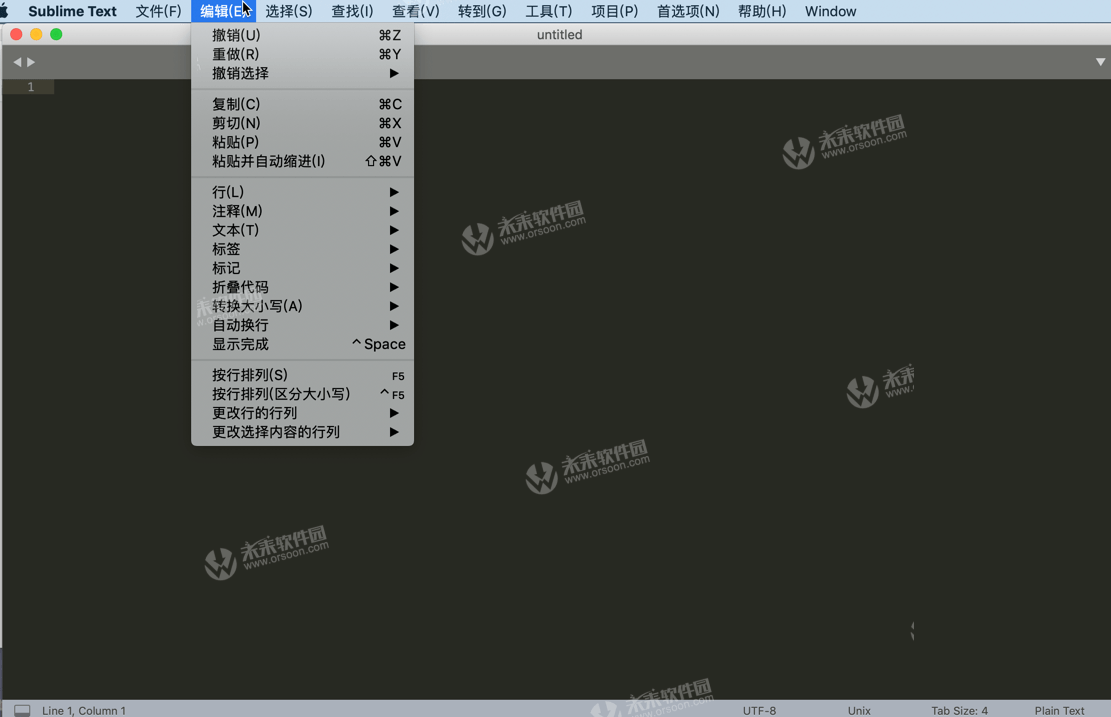Expand the 更改行的行列 submenu
This screenshot has height=717, width=1111.
tap(303, 413)
